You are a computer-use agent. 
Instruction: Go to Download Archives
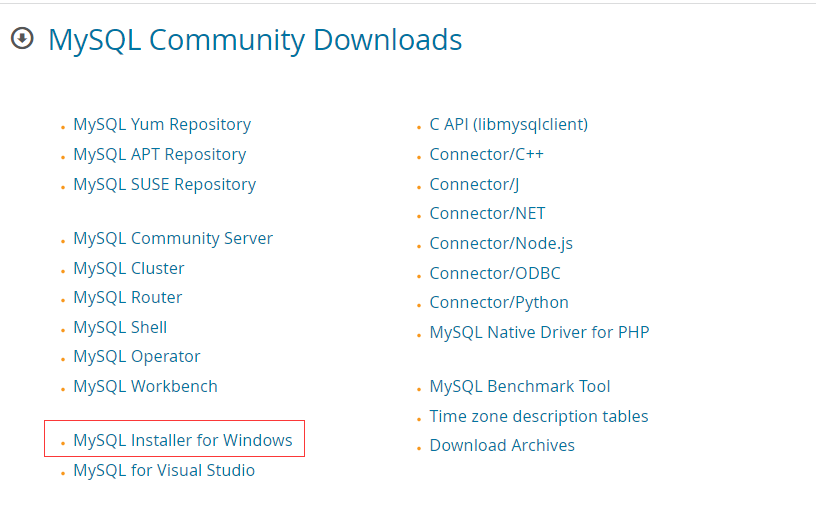click(x=502, y=446)
